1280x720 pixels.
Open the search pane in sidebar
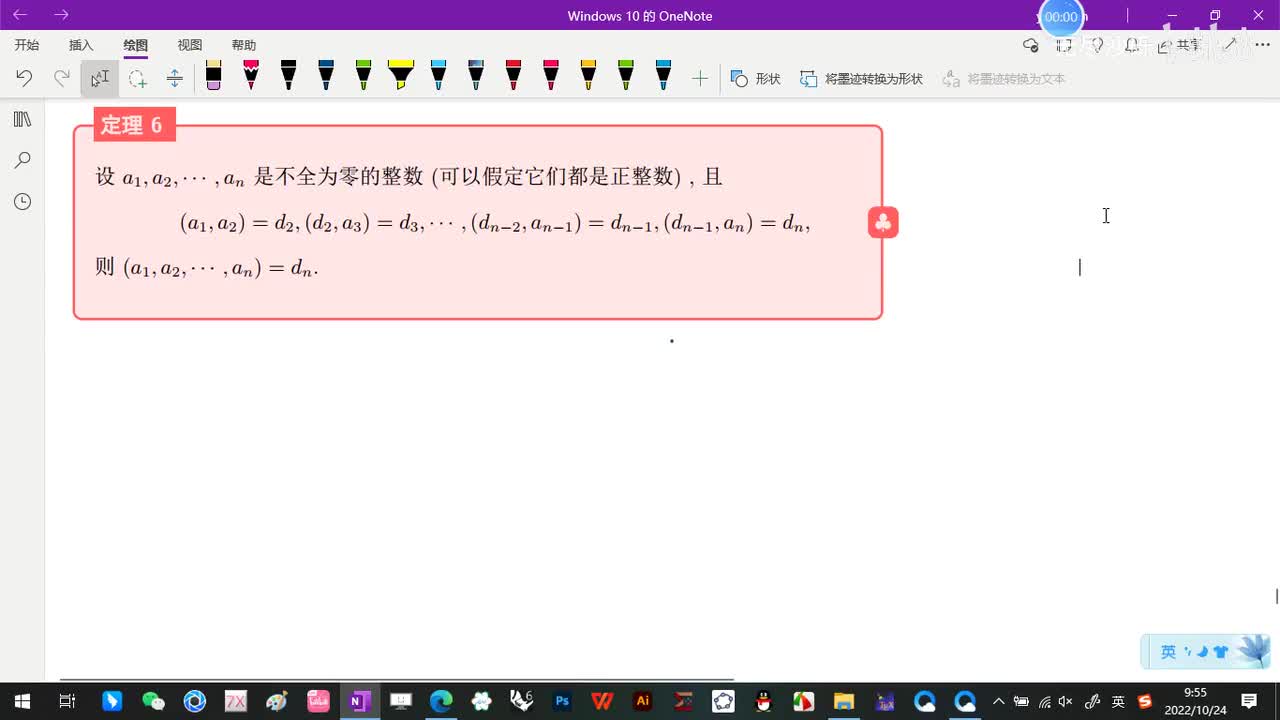[22, 160]
